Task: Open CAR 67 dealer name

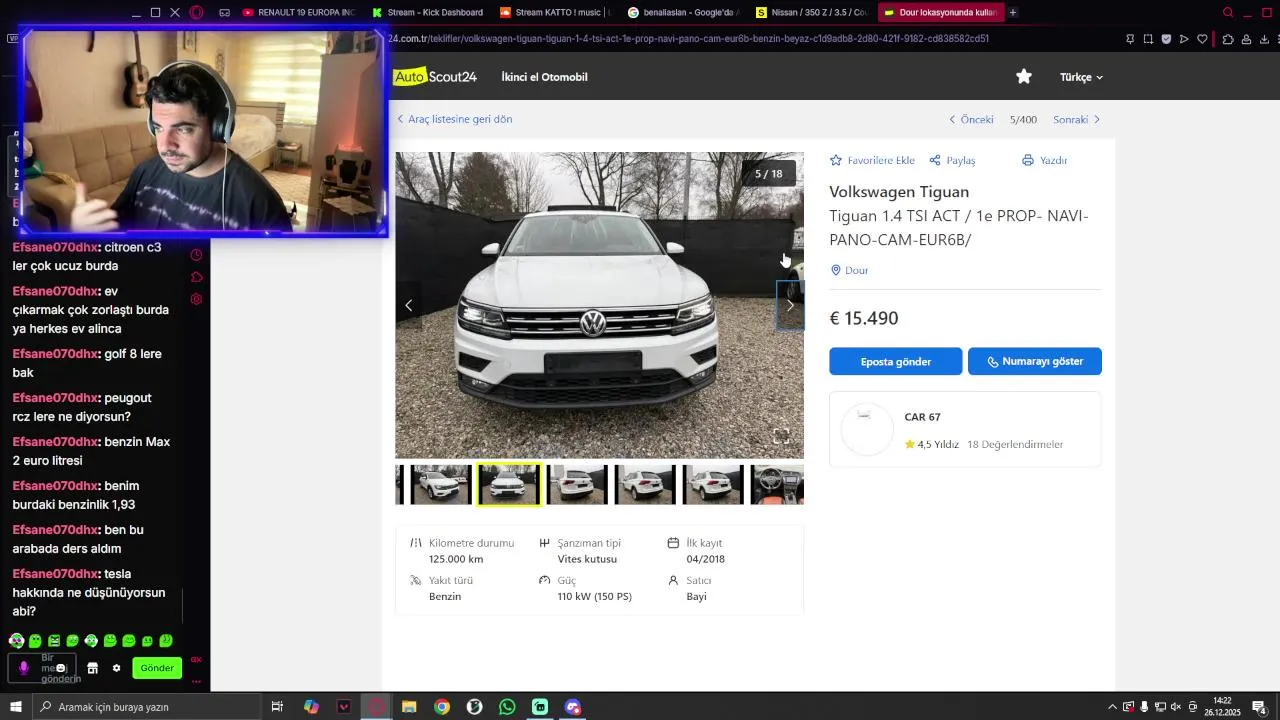Action: pyautogui.click(x=922, y=417)
